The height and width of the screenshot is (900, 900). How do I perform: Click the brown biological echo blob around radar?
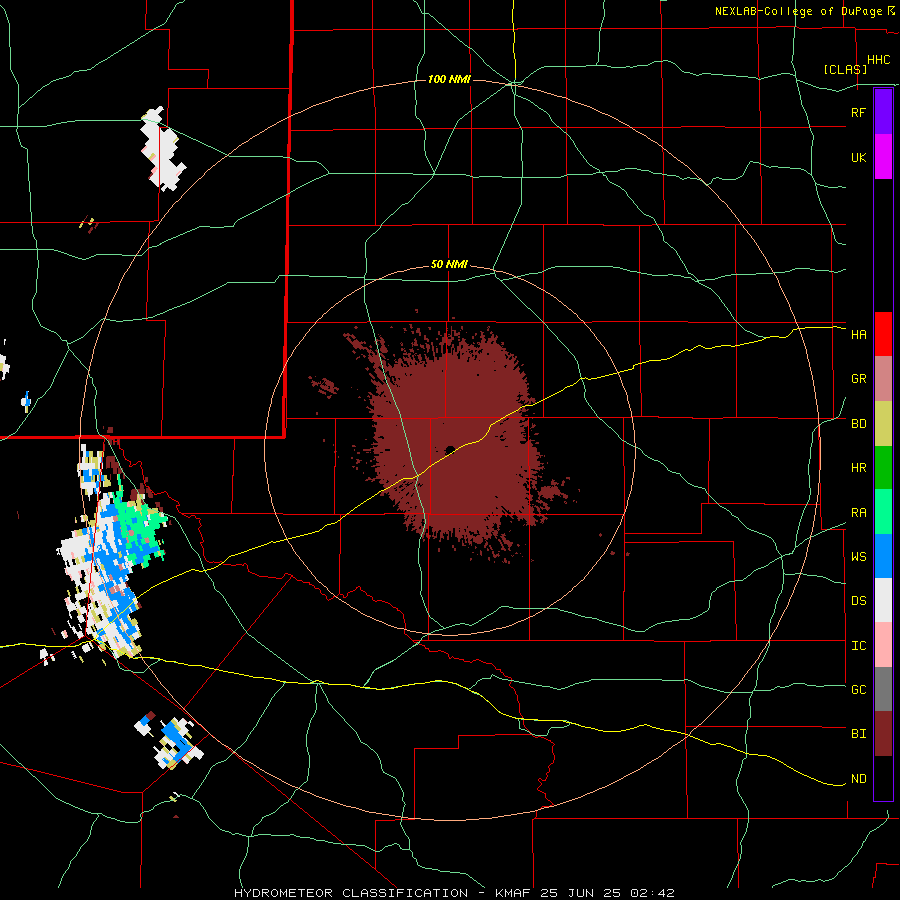coord(453,442)
